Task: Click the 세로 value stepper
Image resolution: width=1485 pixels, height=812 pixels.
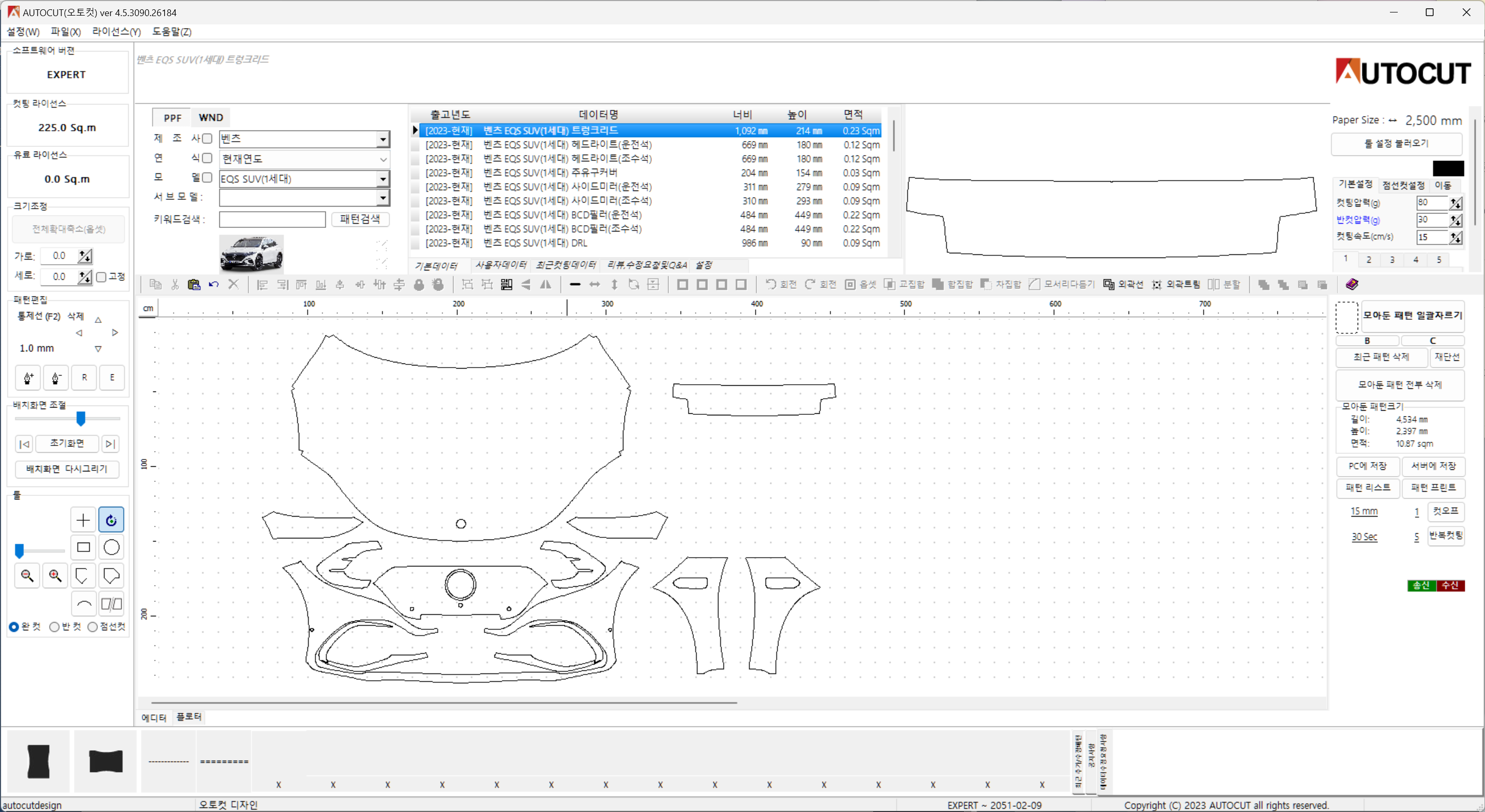Action: coord(85,277)
